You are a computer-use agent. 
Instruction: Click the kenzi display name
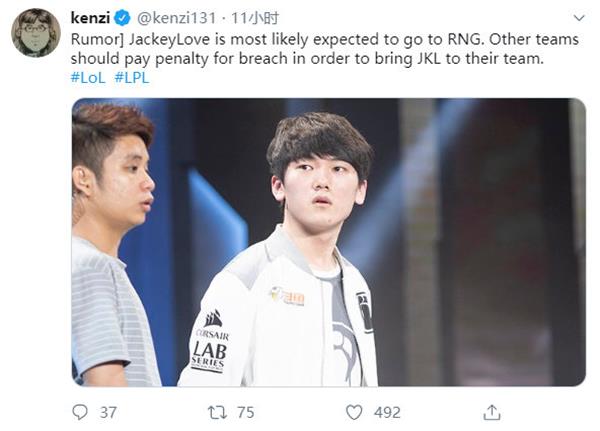[91, 18]
